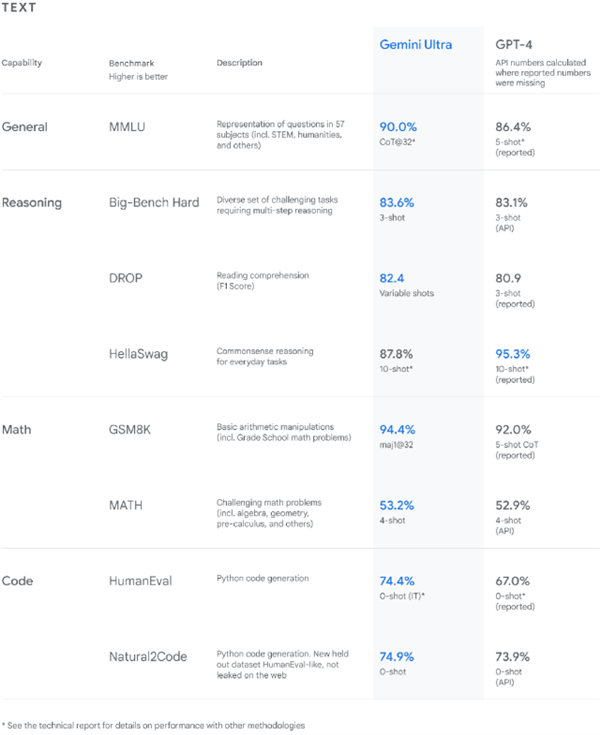
Task: Select the HumanEval benchmark name
Action: coord(141,581)
